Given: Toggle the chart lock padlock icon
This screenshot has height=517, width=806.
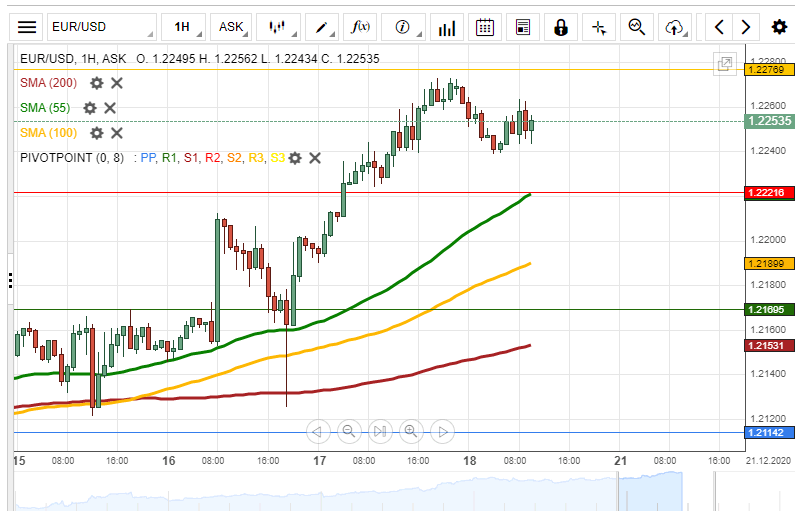Looking at the screenshot, I should [x=561, y=27].
